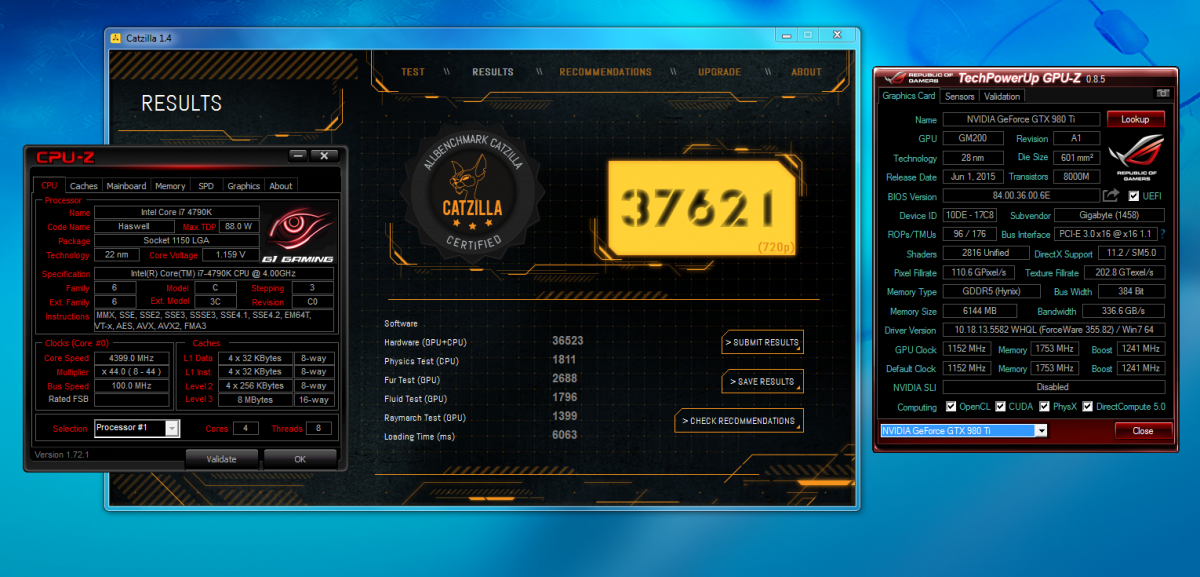Open the Memory tab in CPU-Z
1200x577 pixels.
click(x=170, y=186)
